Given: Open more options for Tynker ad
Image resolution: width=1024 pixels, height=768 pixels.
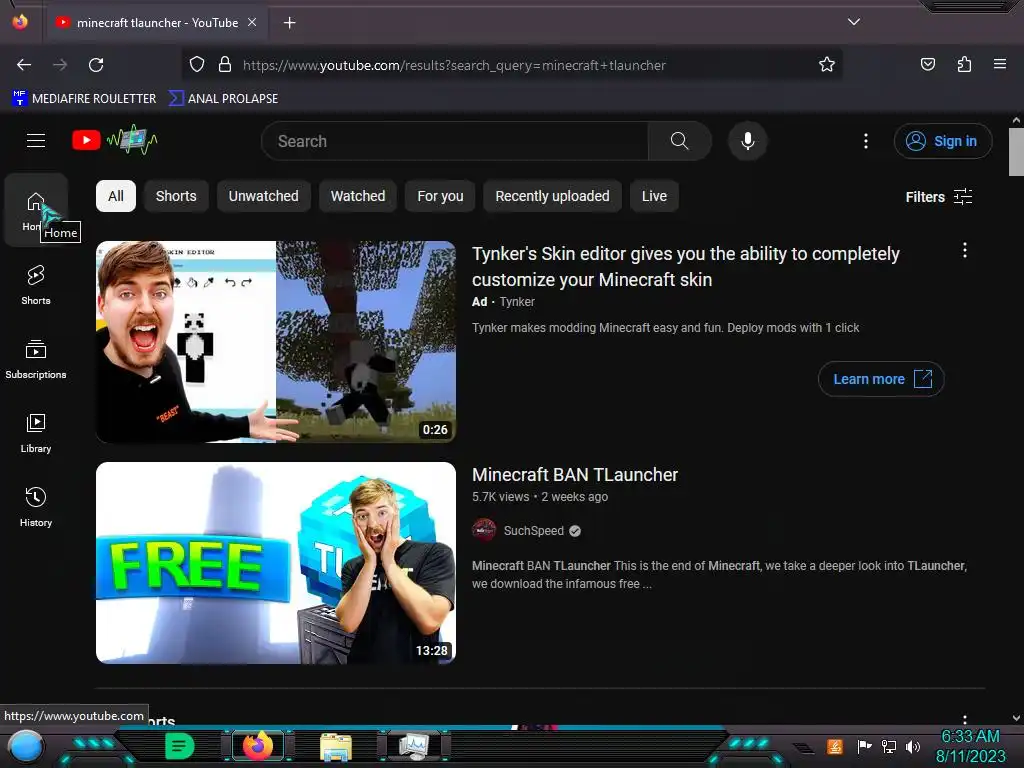Looking at the screenshot, I should 965,250.
